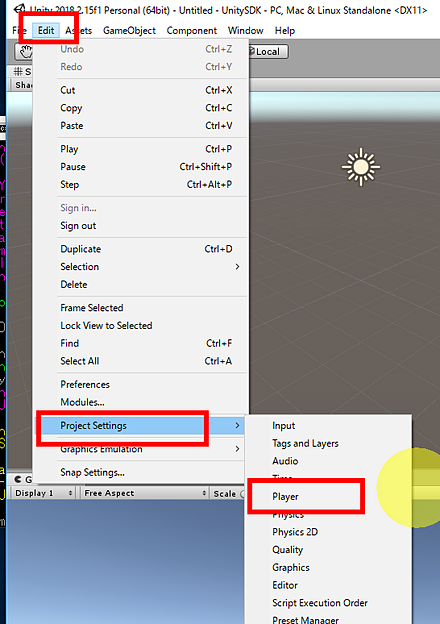Toggle the Local handle orientation button
Viewport: 440px width, 624px height.
(x=267, y=52)
